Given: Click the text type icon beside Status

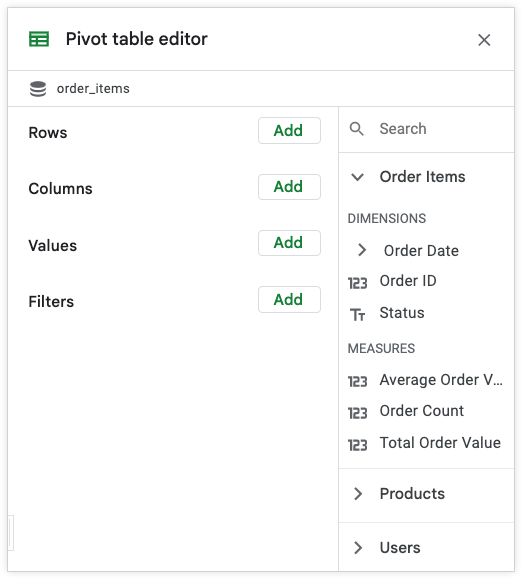Looking at the screenshot, I should (357, 315).
